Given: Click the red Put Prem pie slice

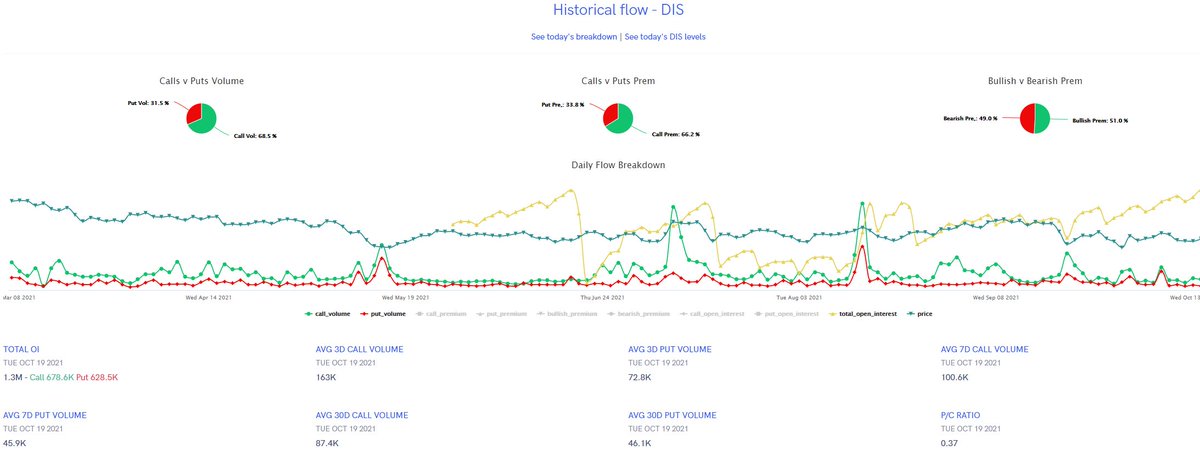Looking at the screenshot, I should click(609, 111).
